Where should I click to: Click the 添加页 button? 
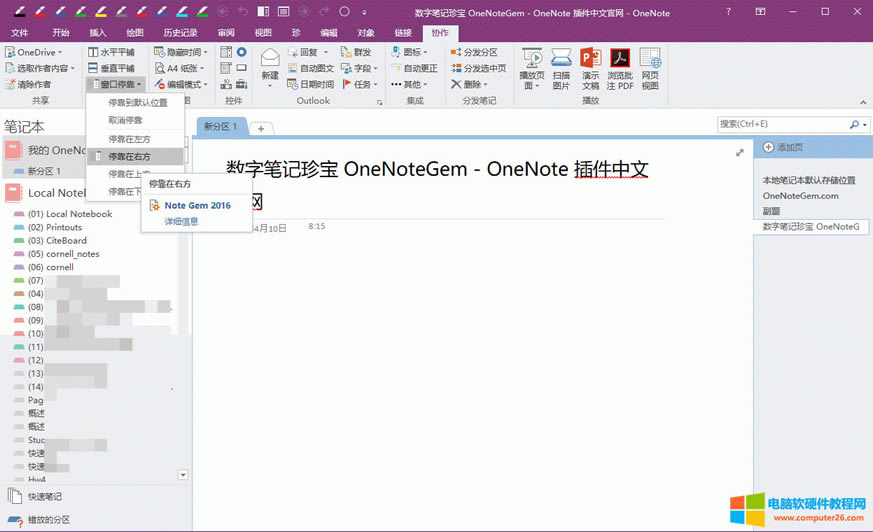pos(783,147)
